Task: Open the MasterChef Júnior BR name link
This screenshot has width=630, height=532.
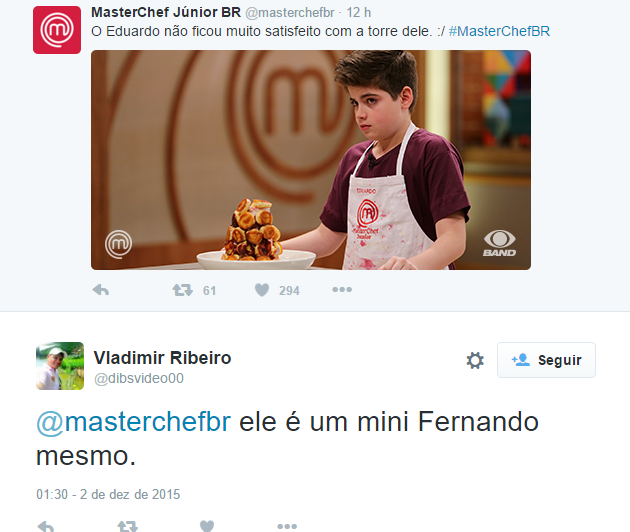Action: [166, 12]
